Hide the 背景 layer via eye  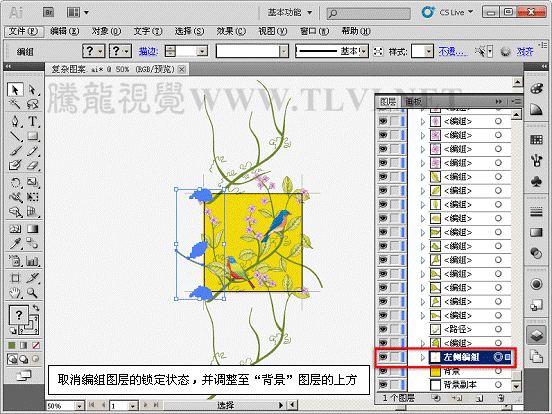(x=383, y=371)
